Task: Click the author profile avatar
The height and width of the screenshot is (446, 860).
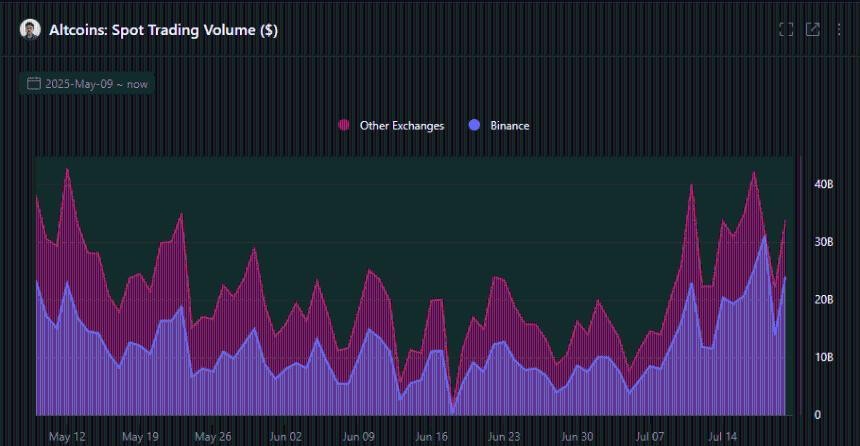Action: (30, 30)
